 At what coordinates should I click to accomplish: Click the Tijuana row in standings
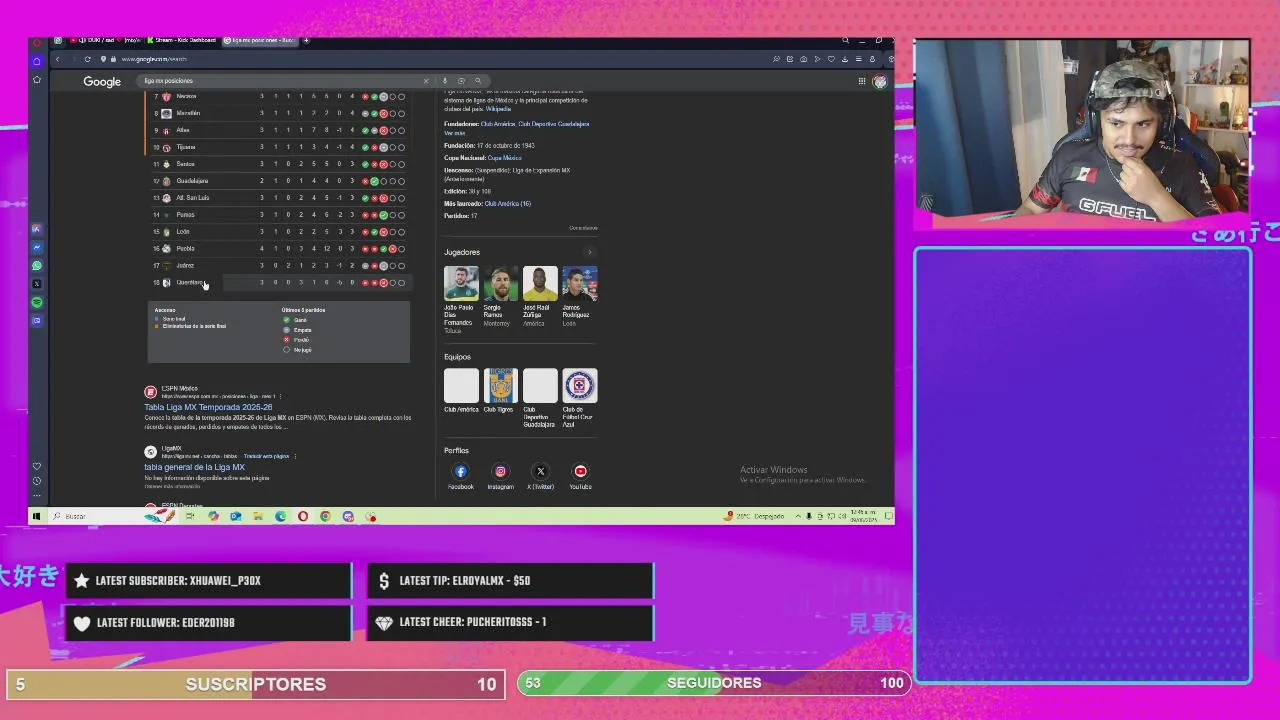279,147
